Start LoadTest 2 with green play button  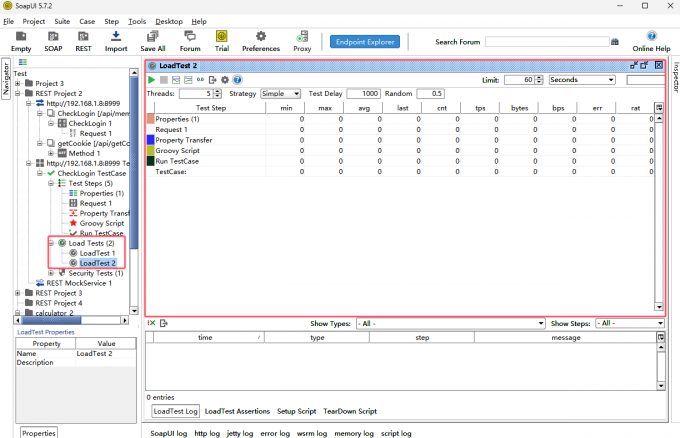tap(151, 80)
